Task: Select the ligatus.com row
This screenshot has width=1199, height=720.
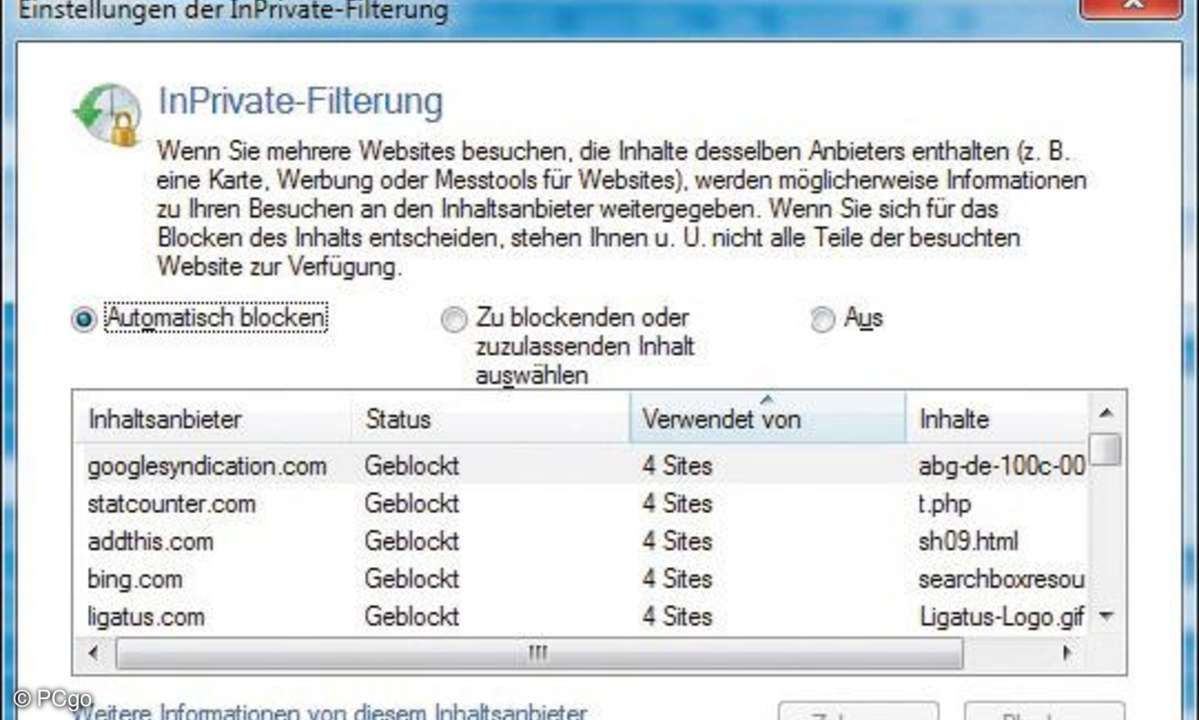Action: coord(580,616)
